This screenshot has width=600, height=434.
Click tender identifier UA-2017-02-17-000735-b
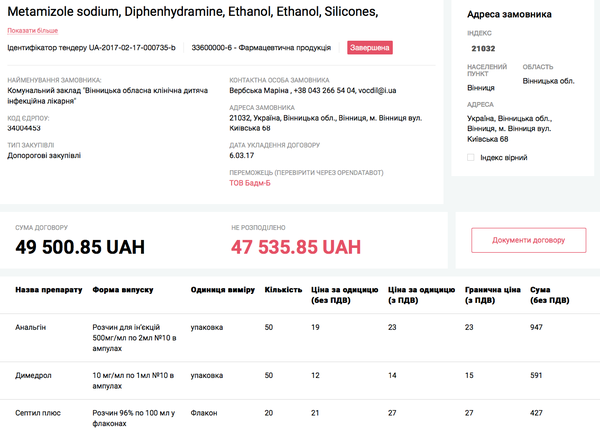pyautogui.click(x=91, y=47)
